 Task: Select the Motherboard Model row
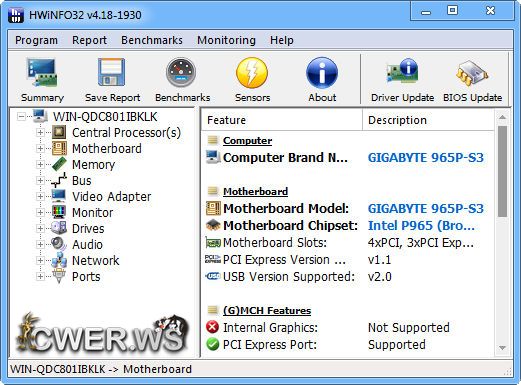[347, 209]
